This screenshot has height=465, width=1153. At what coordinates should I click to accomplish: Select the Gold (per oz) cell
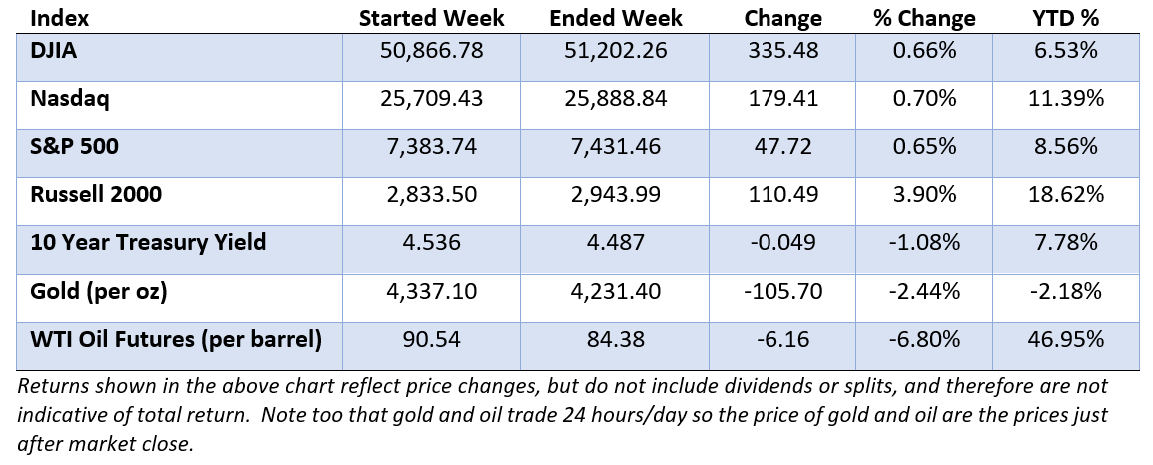(x=99, y=291)
